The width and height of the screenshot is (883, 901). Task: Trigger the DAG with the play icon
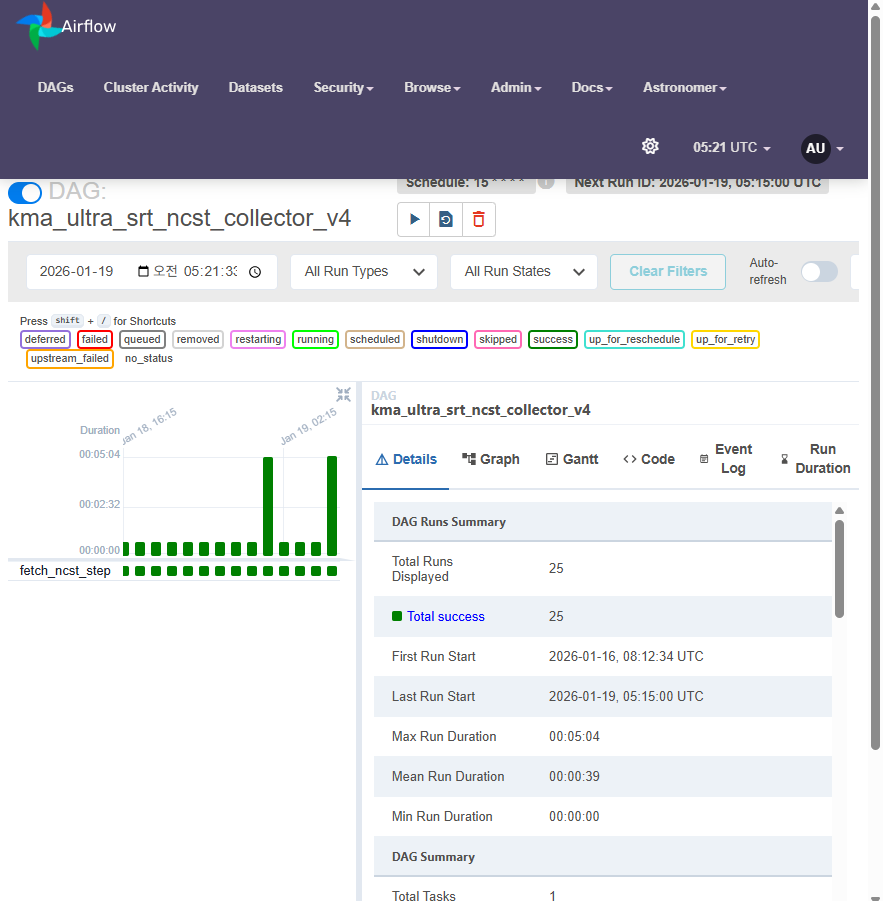(414, 219)
